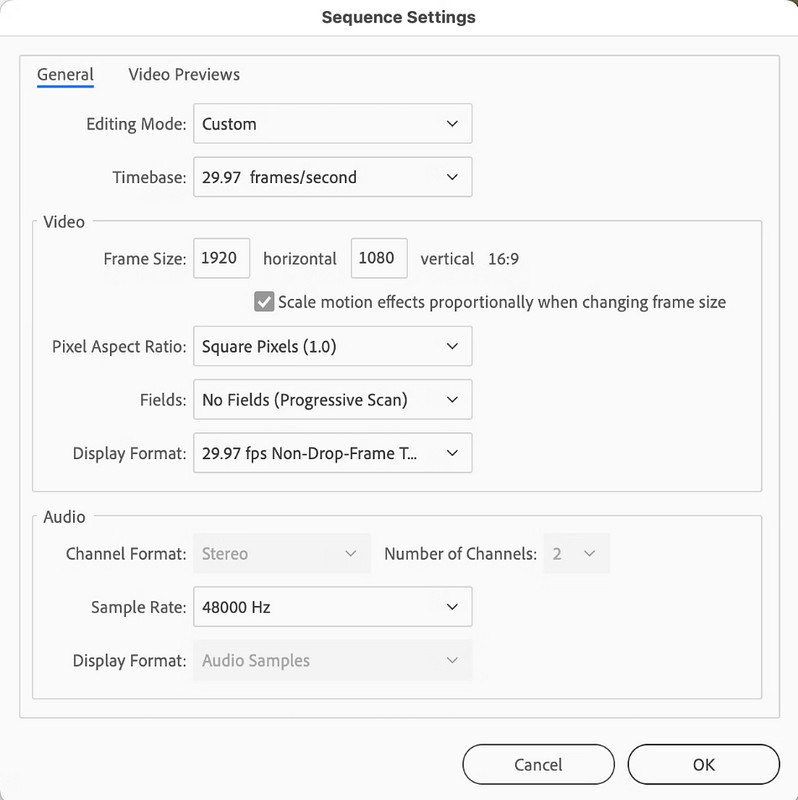
Task: Click the Number of Channels dropdown
Action: pyautogui.click(x=577, y=554)
